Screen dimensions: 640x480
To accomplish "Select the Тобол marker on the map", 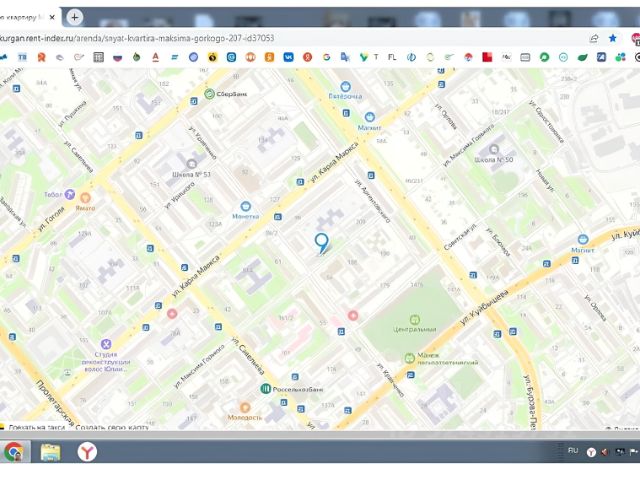I will 70,194.
